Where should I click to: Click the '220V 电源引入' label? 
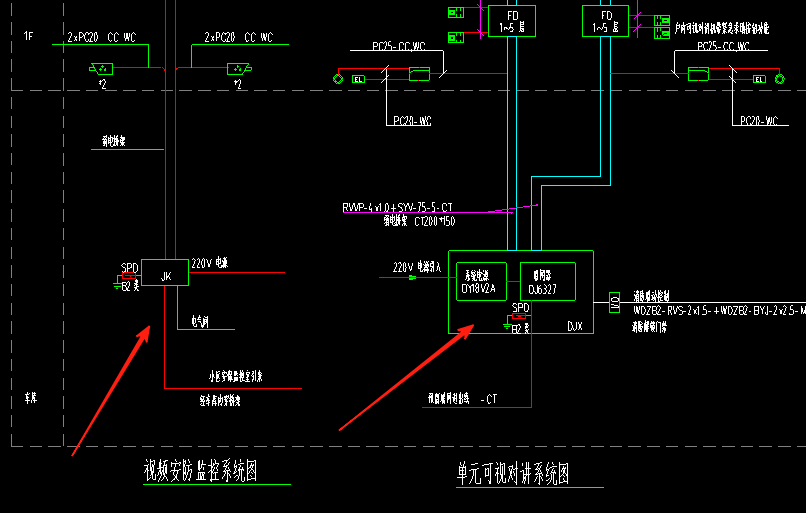pos(417,267)
